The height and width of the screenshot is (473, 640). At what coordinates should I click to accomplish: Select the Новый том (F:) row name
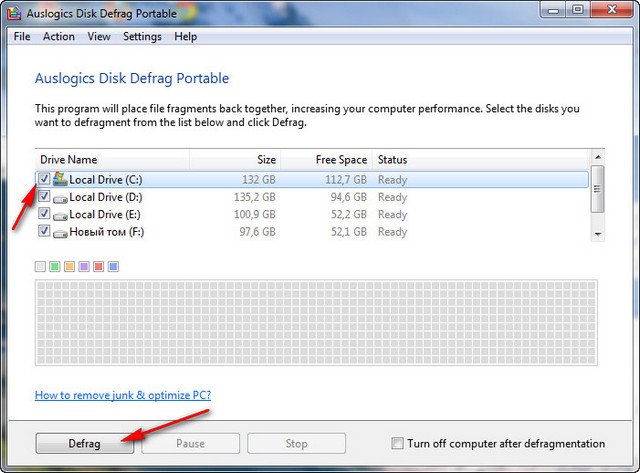pyautogui.click(x=107, y=232)
